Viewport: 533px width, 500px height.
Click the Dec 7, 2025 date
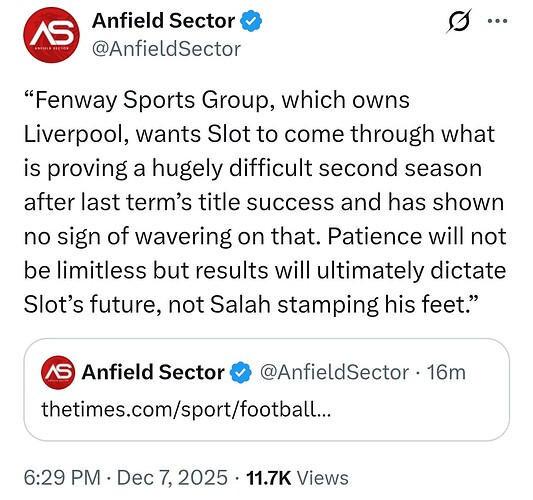pyautogui.click(x=172, y=478)
